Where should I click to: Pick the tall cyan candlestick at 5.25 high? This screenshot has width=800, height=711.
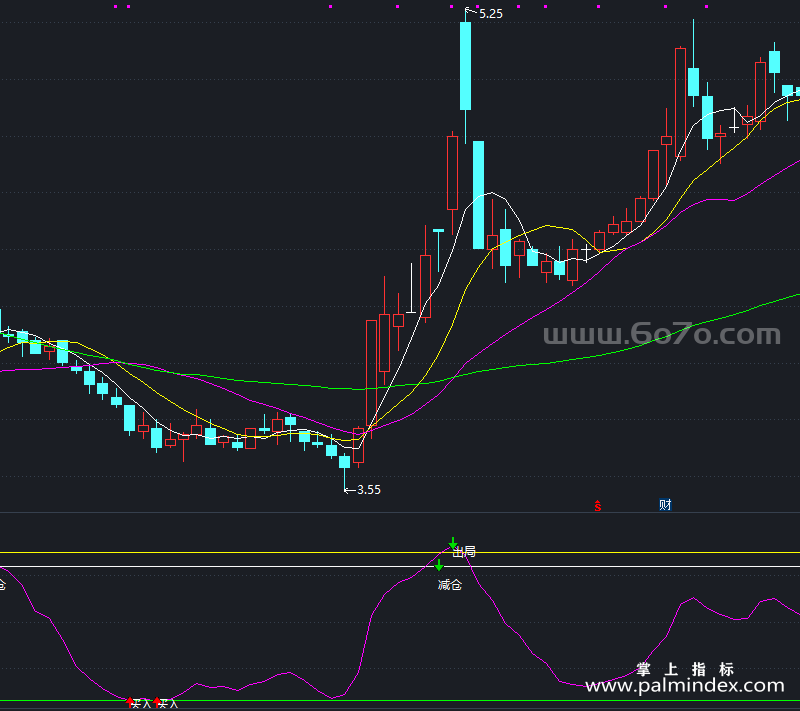tap(465, 66)
